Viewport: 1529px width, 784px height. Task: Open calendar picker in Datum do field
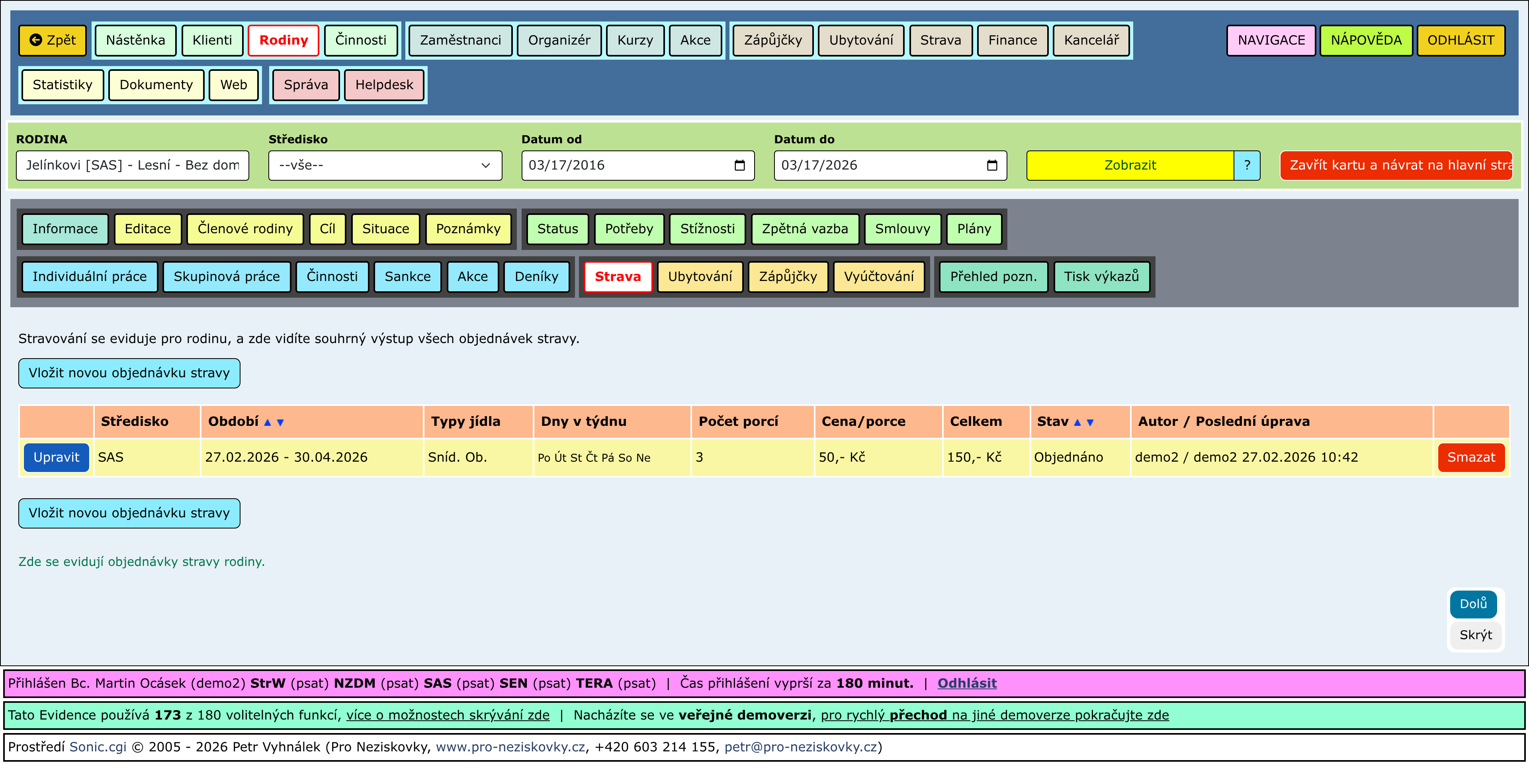(992, 166)
